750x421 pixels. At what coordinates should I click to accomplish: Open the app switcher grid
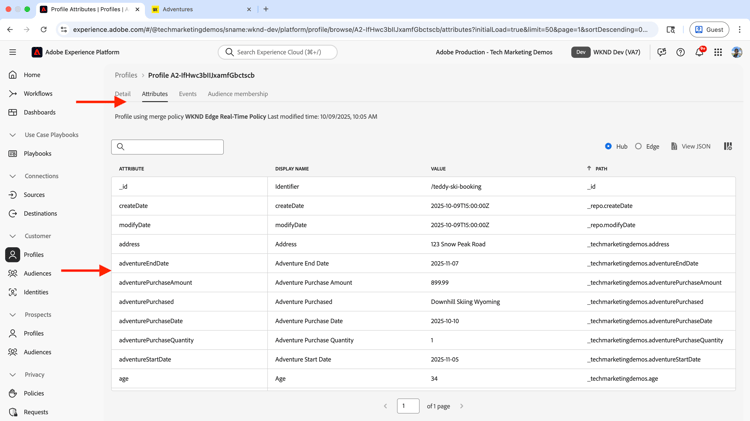pos(718,52)
